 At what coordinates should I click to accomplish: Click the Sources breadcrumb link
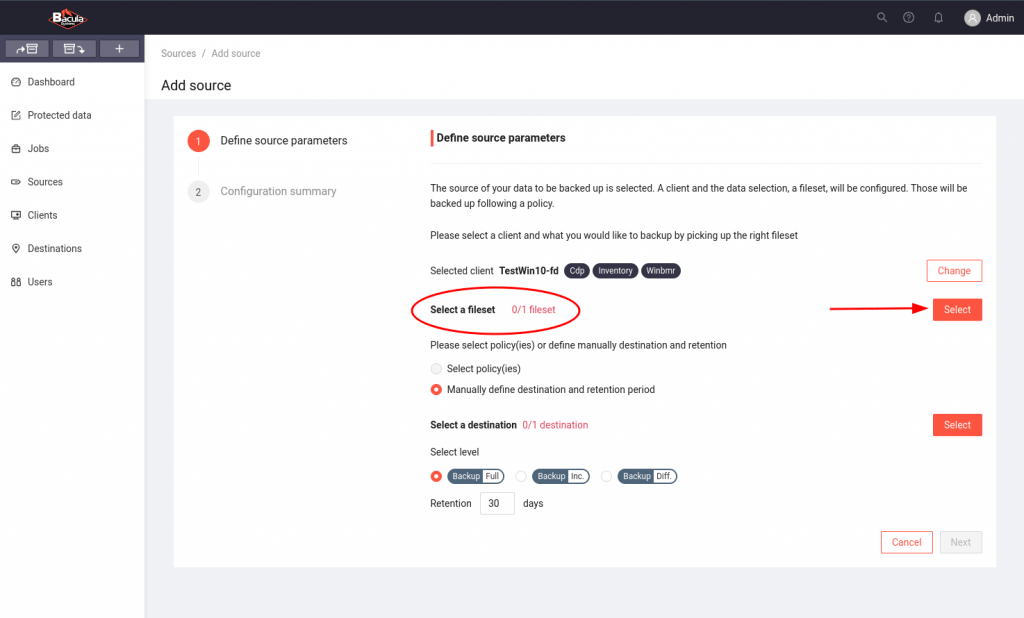178,54
